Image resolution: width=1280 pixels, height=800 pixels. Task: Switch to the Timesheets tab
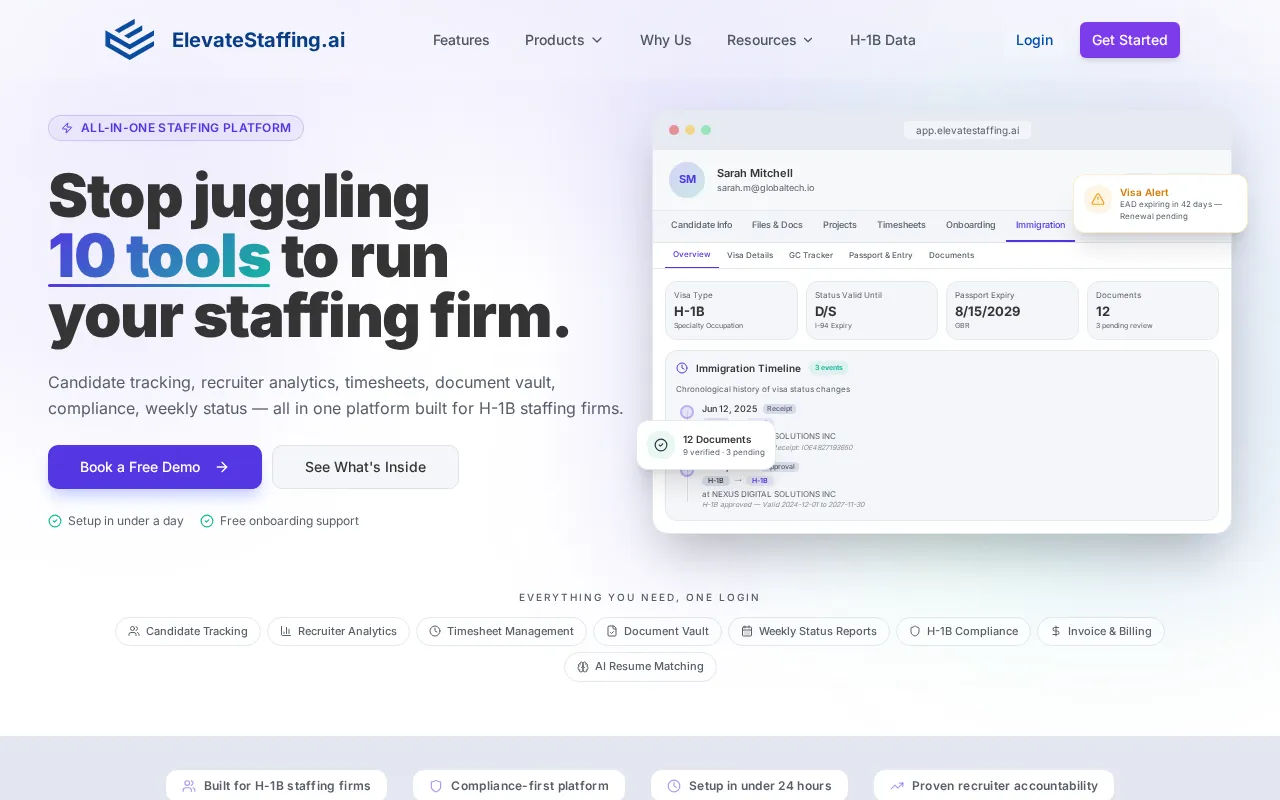901,225
